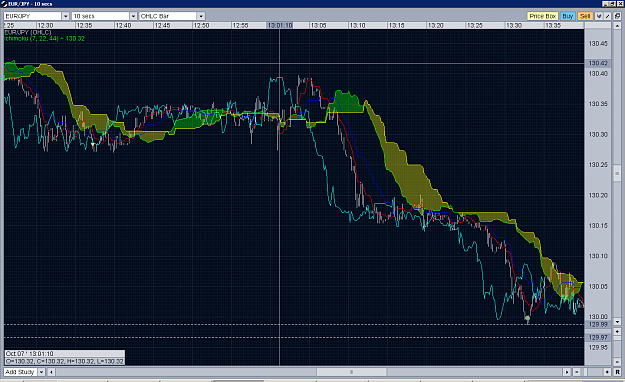Click the Ichimoku (7, 22, 44) study label

pos(45,39)
